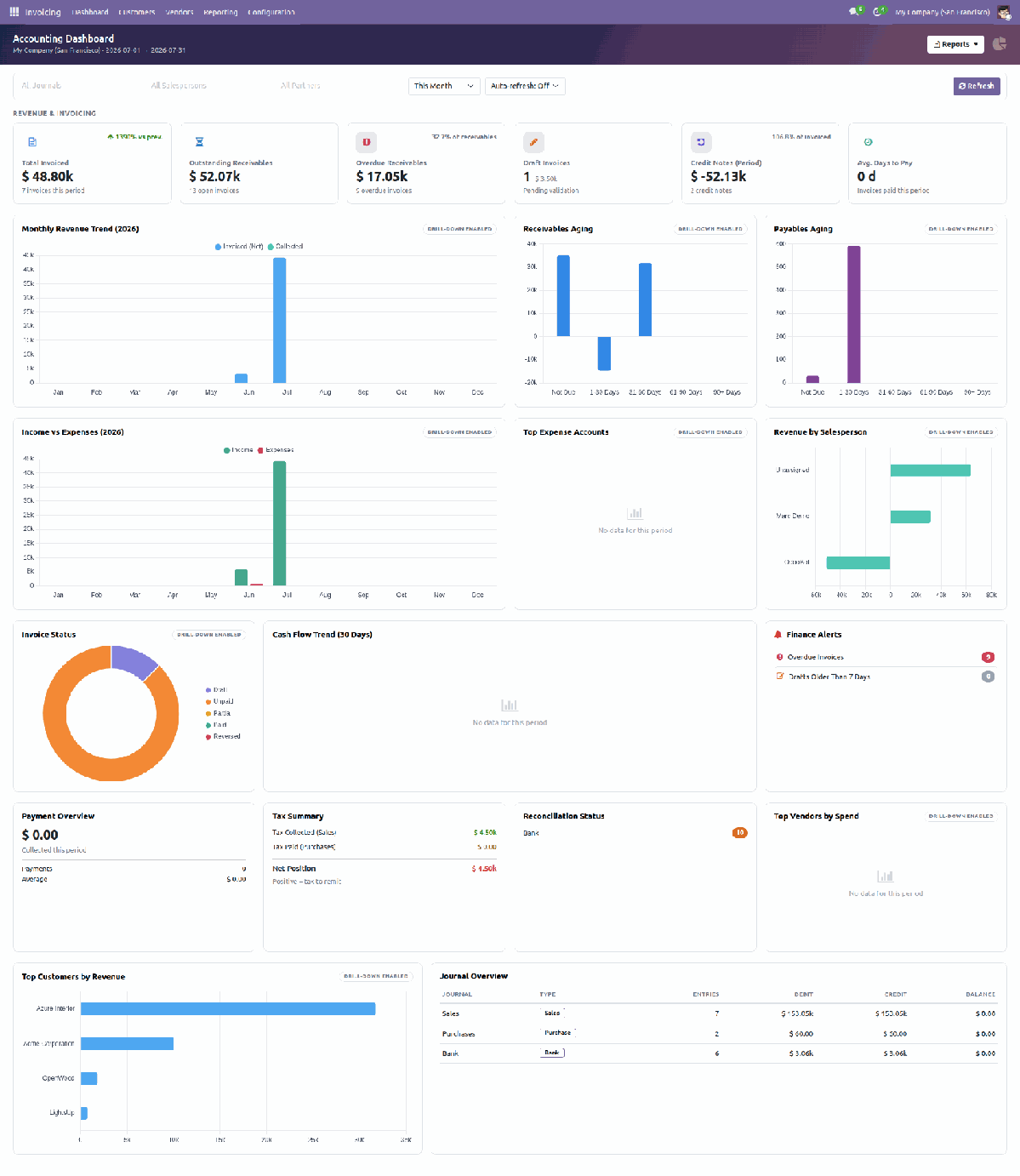The height and width of the screenshot is (1176, 1020).
Task: Open the Reports dropdown button
Action: tap(955, 44)
